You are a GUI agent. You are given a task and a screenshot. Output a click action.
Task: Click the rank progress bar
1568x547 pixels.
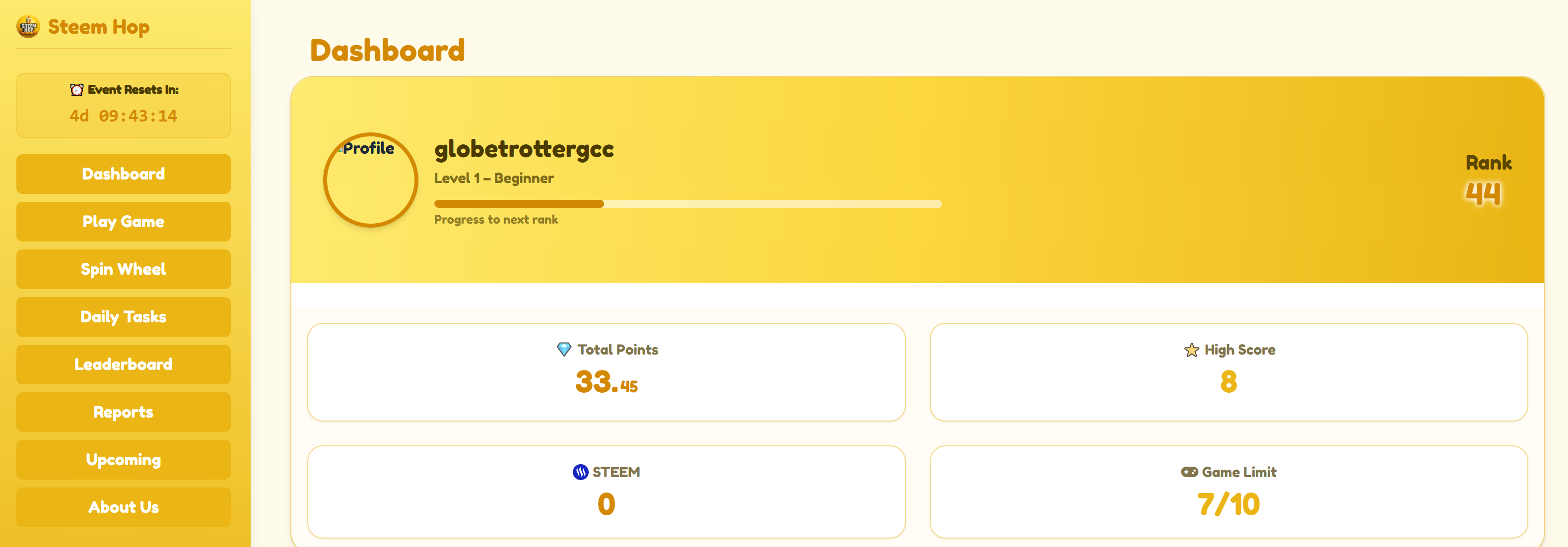(687, 204)
